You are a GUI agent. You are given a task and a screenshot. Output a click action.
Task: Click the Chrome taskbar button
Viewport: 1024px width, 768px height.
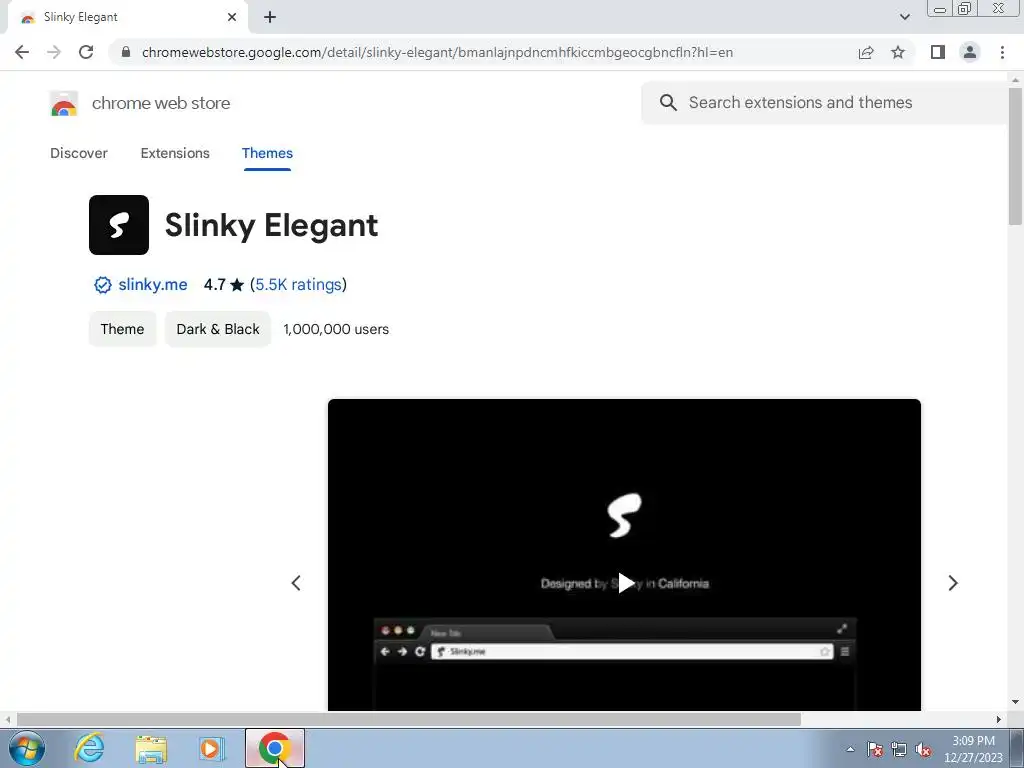click(x=275, y=748)
